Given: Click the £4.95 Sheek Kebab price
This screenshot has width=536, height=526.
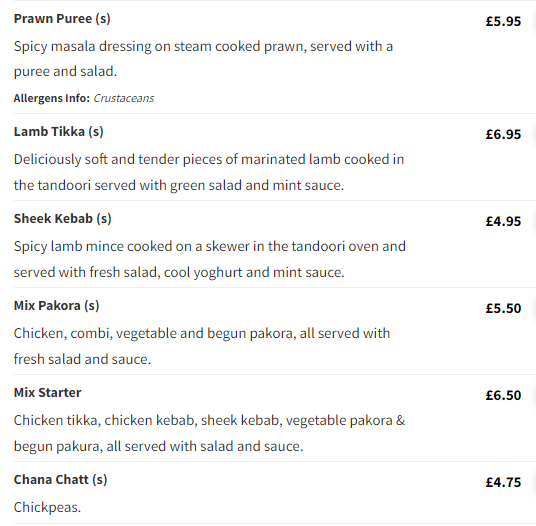Looking at the screenshot, I should pos(503,221).
